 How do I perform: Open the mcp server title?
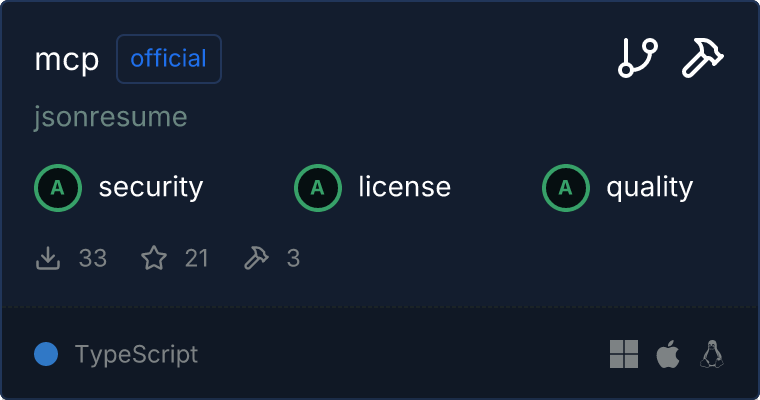click(67, 60)
